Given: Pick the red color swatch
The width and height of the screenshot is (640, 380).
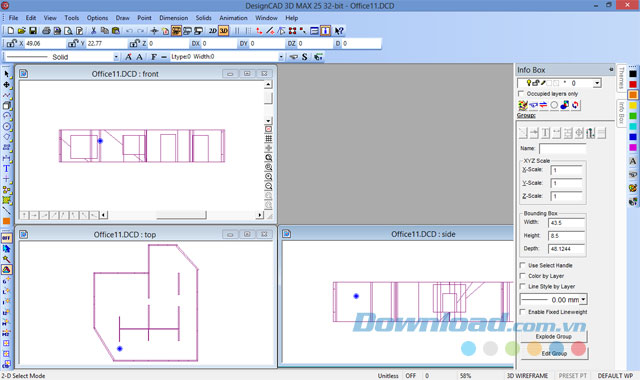Looking at the screenshot, I should [x=633, y=84].
